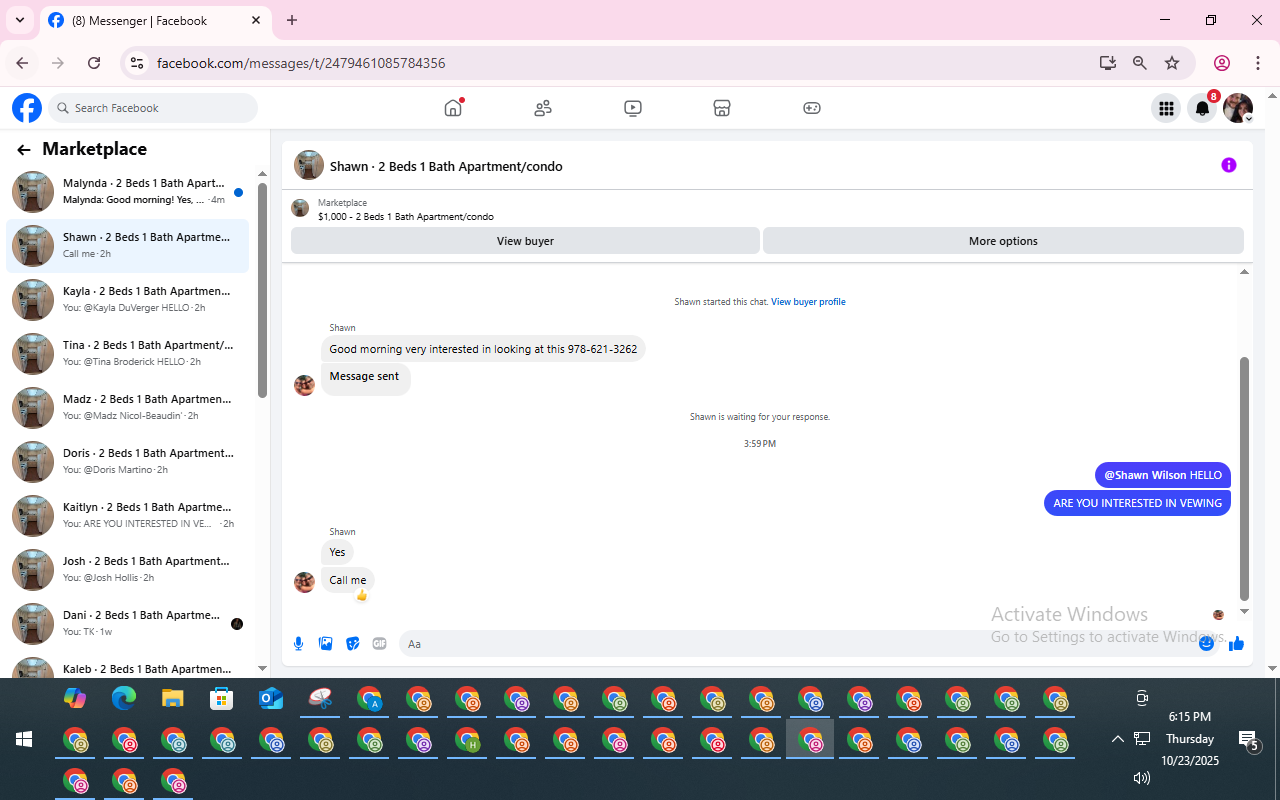1280x800 pixels.
Task: Open the tab search dropdown arrow
Action: pos(19,20)
